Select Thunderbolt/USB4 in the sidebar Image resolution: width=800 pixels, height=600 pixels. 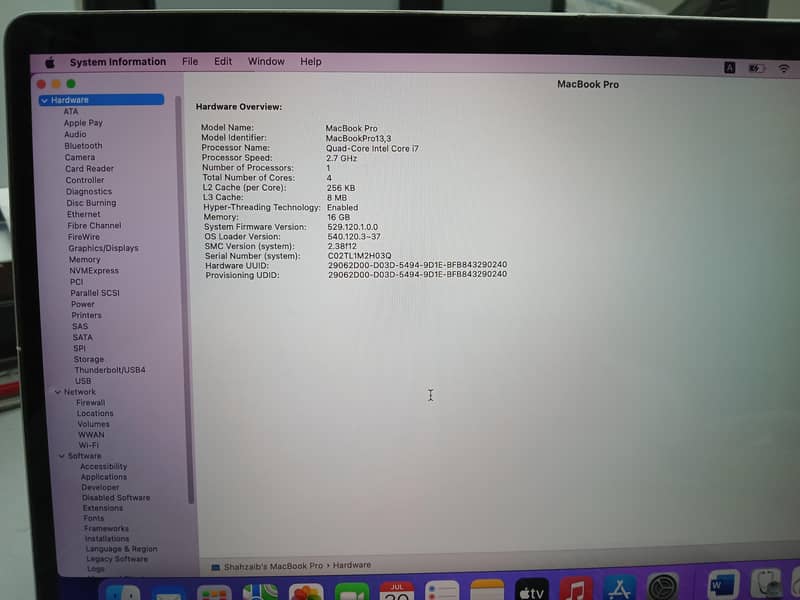point(110,370)
